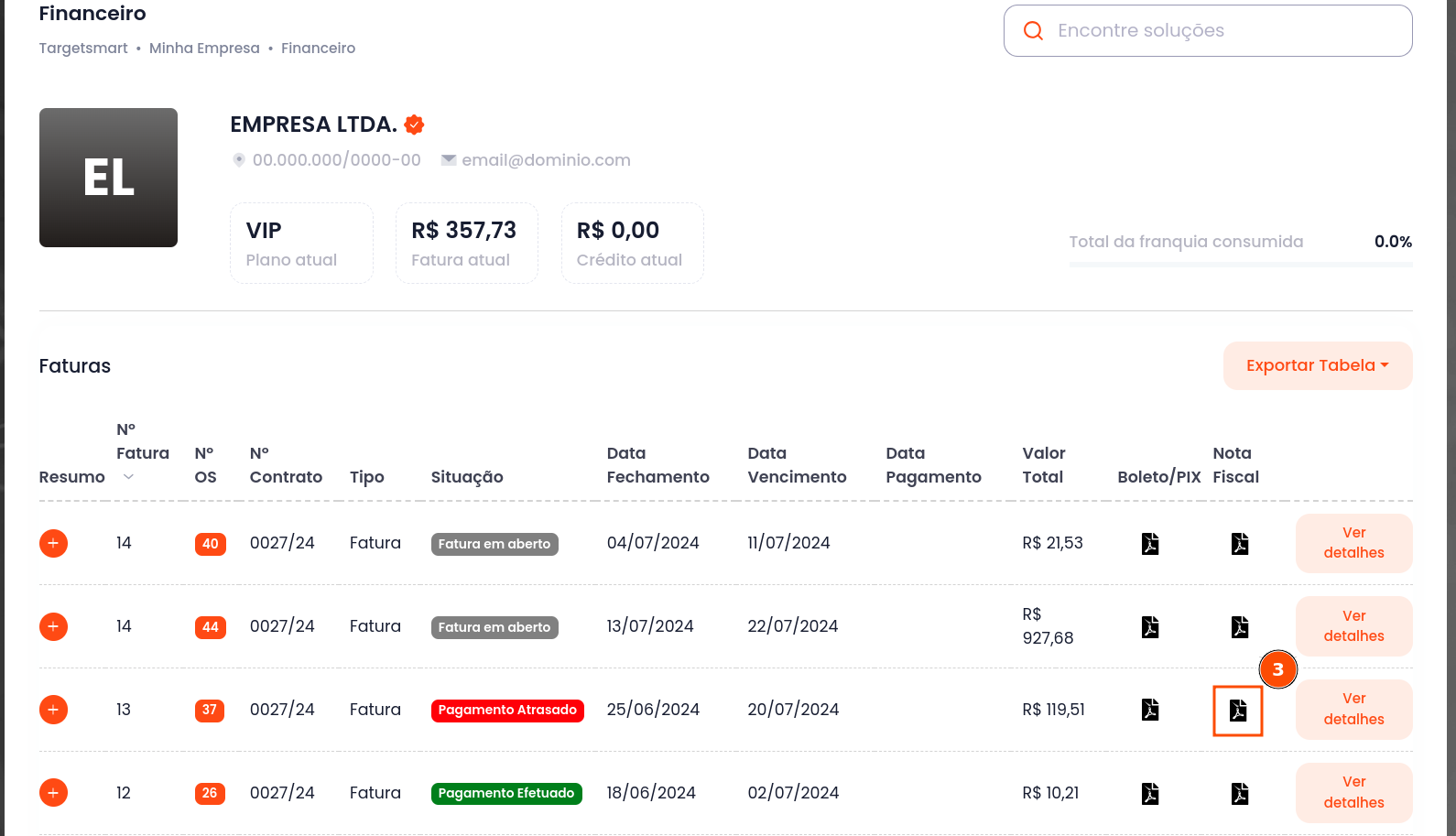1456x836 pixels.
Task: Expand summary row for invoice OS 40
Action: [x=53, y=544]
